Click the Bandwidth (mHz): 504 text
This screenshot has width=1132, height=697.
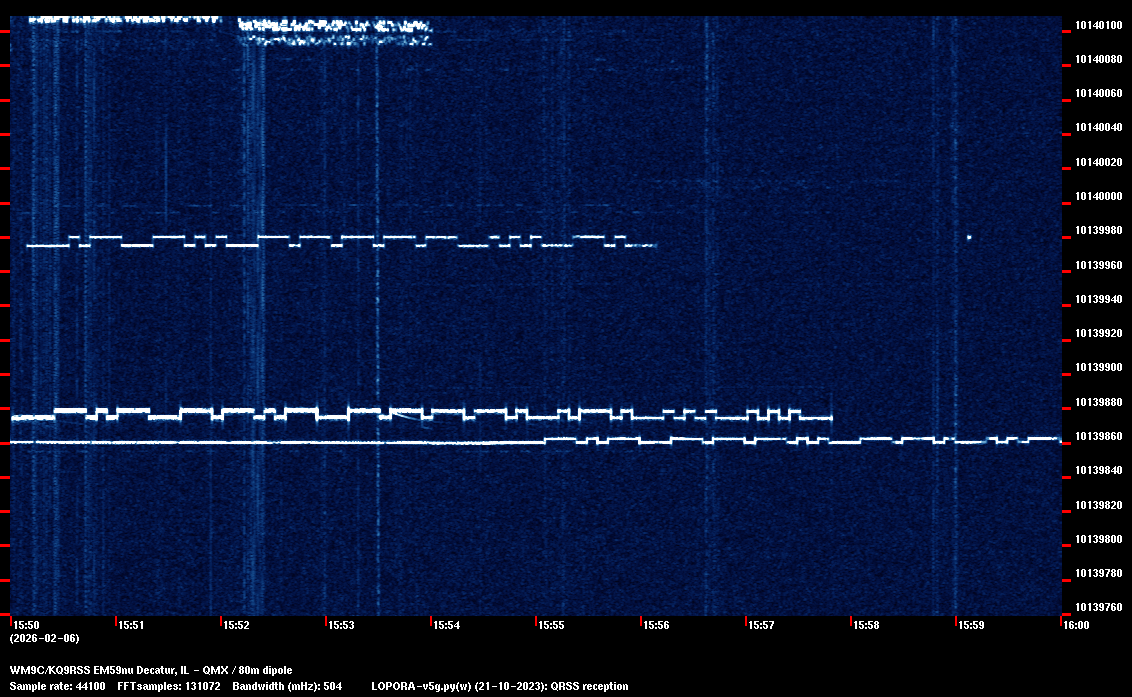point(287,686)
